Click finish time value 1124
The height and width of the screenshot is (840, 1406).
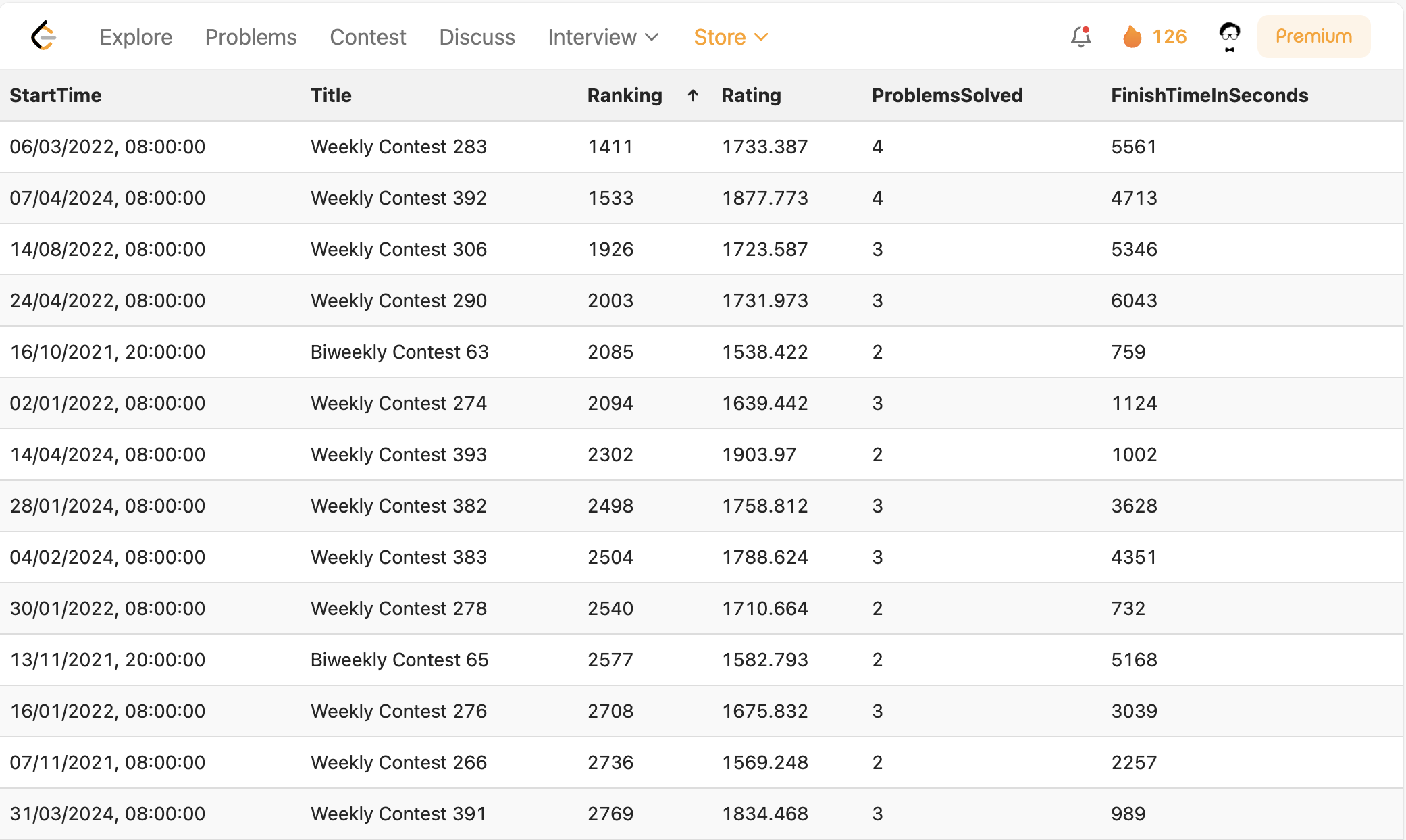(1135, 403)
